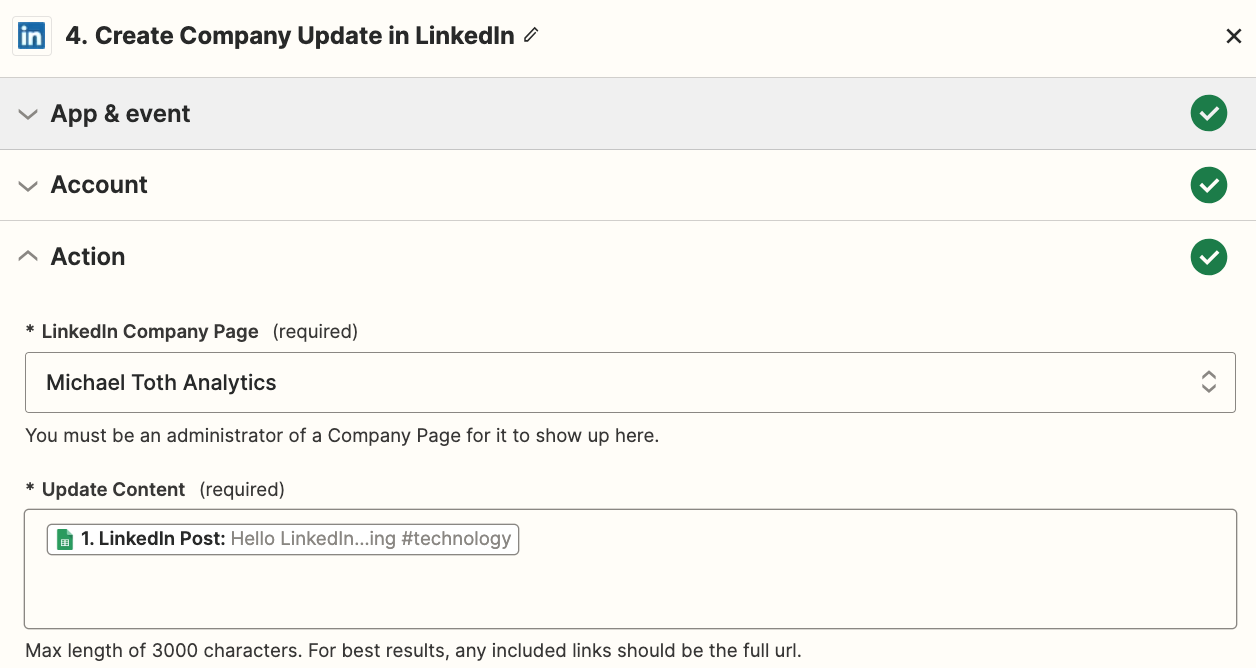Expand the App & event chevron
Screen dimensions: 1256x668
(x=29, y=114)
